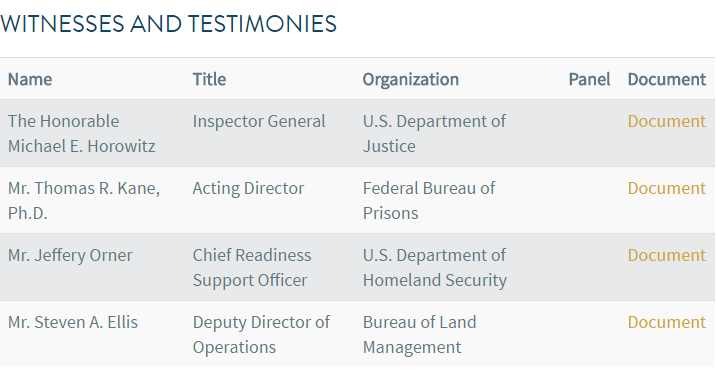The image size is (716, 371).
Task: Click the Document column header
Action: tap(667, 79)
